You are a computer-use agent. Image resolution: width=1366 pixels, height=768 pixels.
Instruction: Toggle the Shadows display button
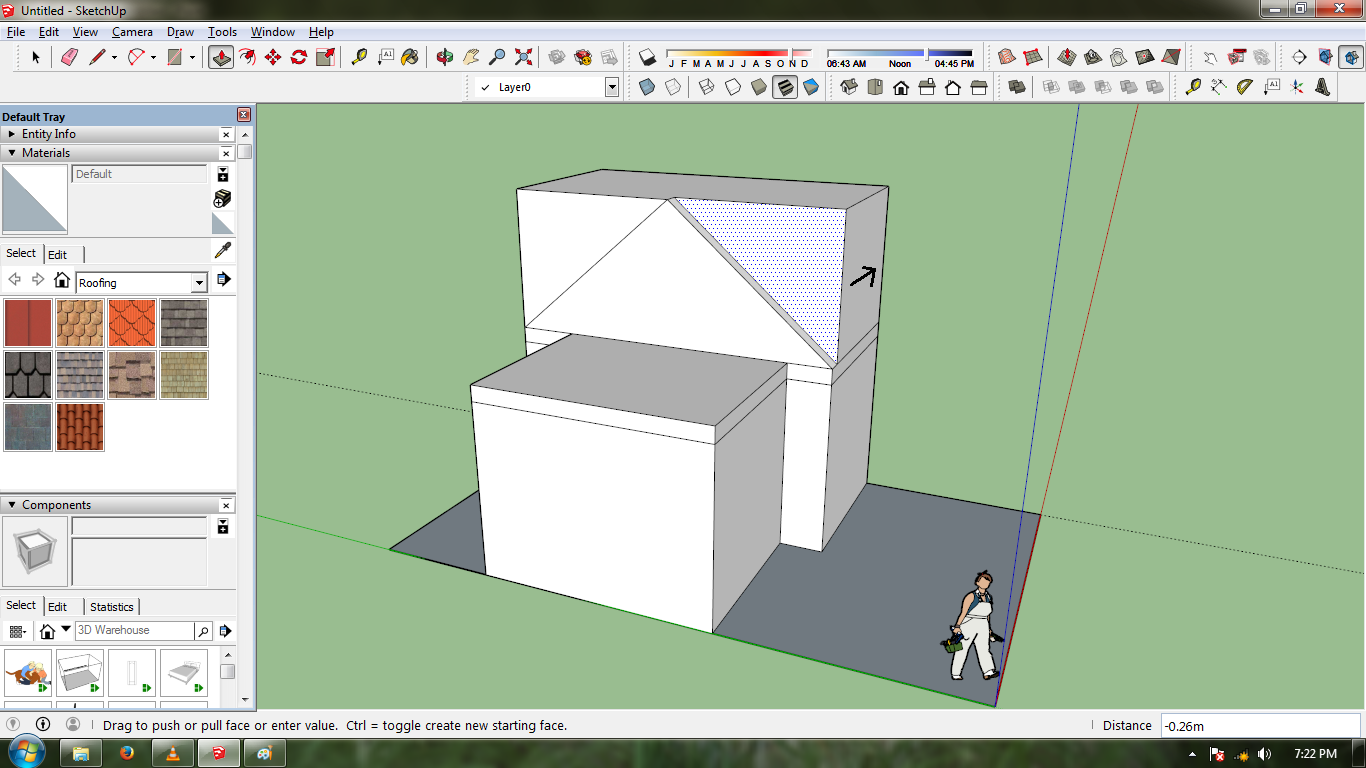coord(647,57)
